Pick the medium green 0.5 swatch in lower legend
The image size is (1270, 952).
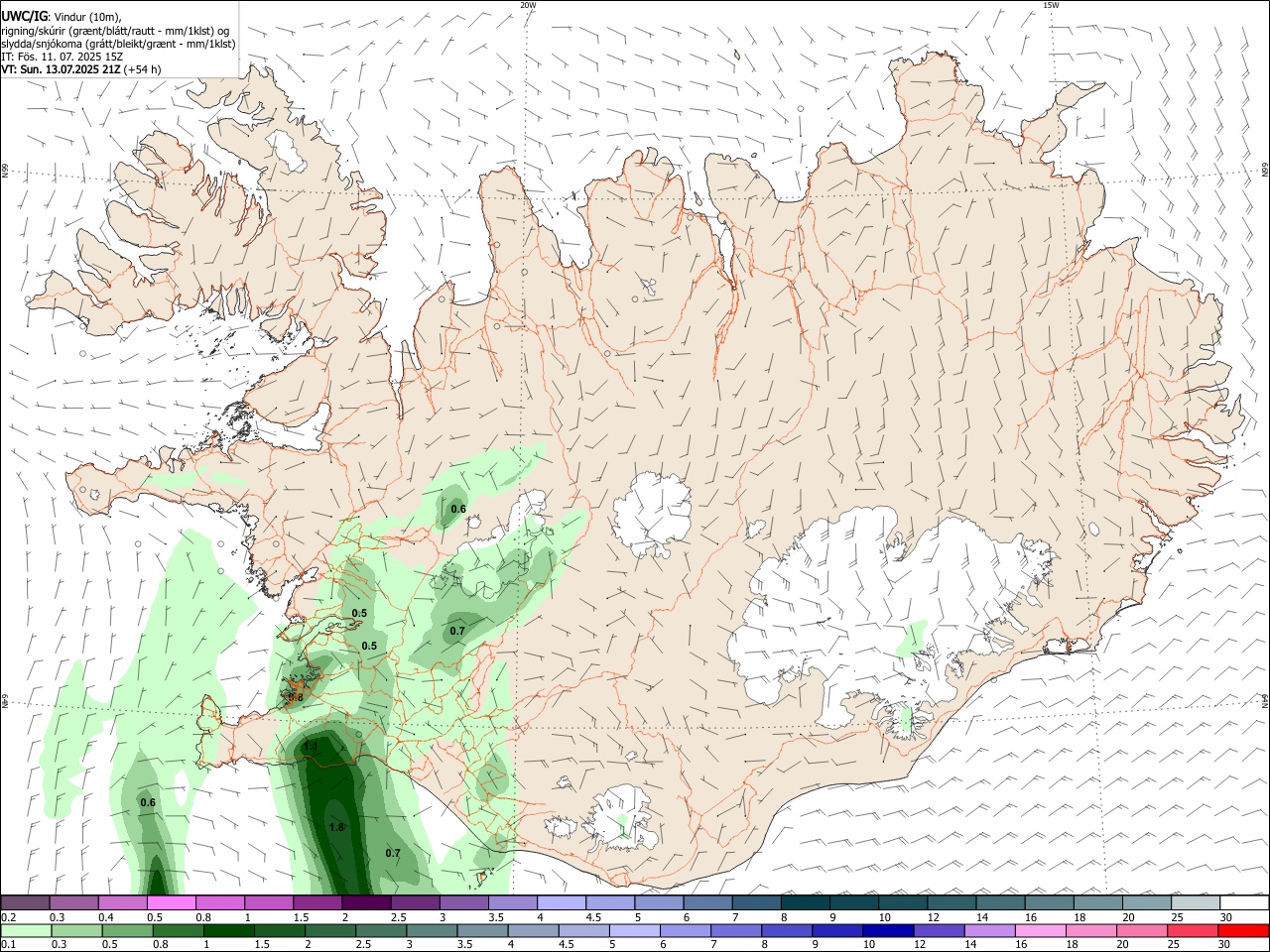(x=127, y=931)
